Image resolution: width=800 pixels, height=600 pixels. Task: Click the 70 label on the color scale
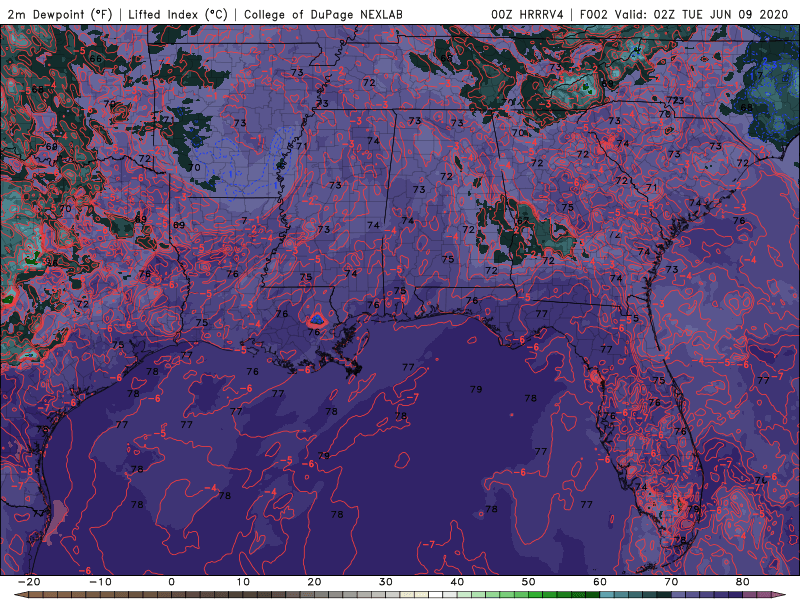click(671, 582)
